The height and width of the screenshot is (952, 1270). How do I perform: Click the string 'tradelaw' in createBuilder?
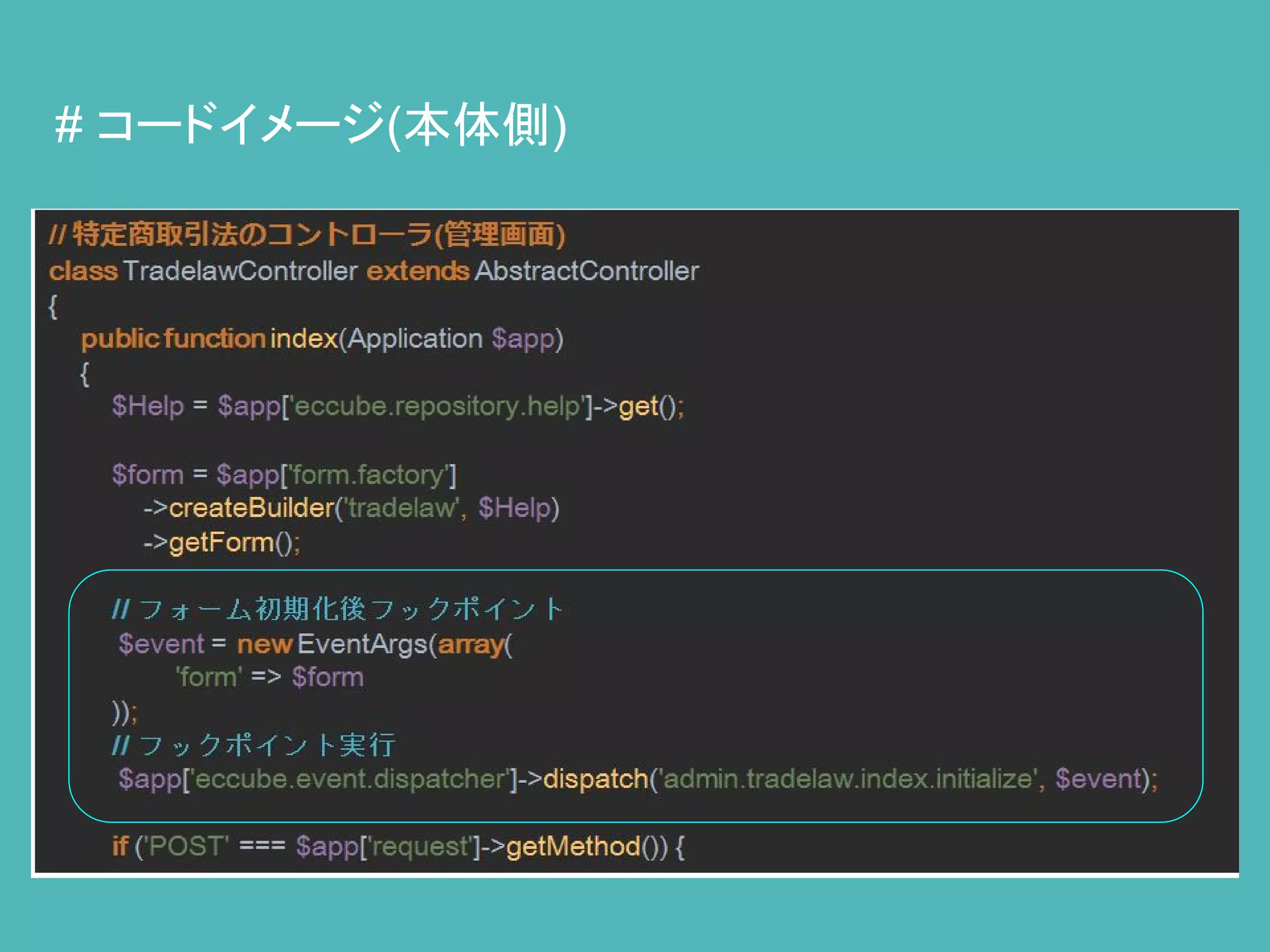coord(401,508)
